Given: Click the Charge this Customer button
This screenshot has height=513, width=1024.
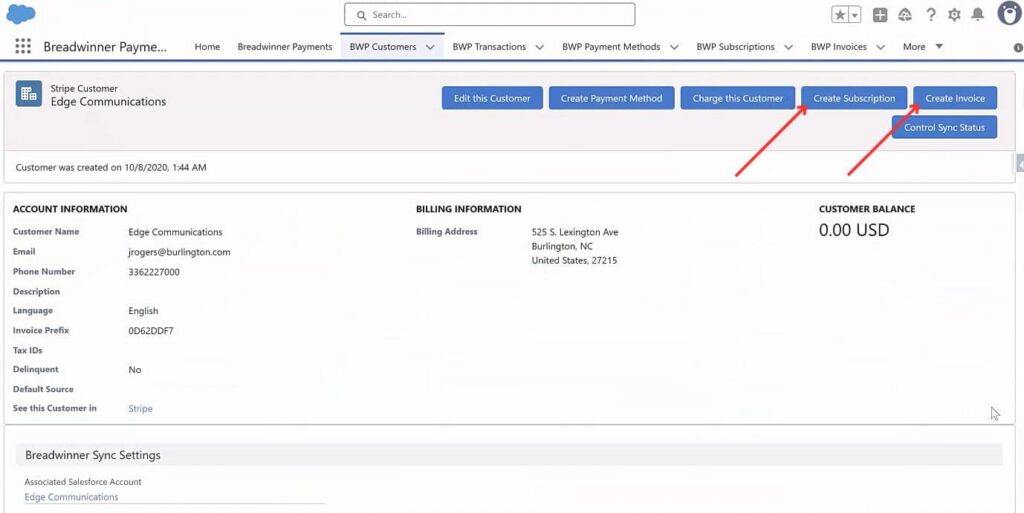Looking at the screenshot, I should (738, 98).
